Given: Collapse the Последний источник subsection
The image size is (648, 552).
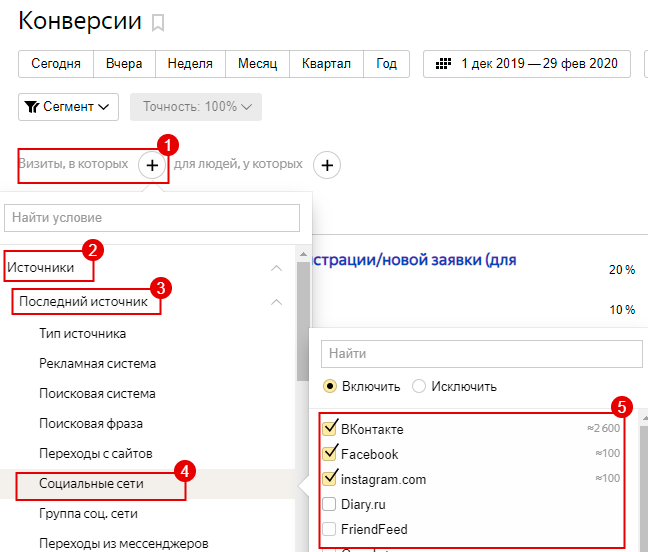Looking at the screenshot, I should tap(276, 301).
